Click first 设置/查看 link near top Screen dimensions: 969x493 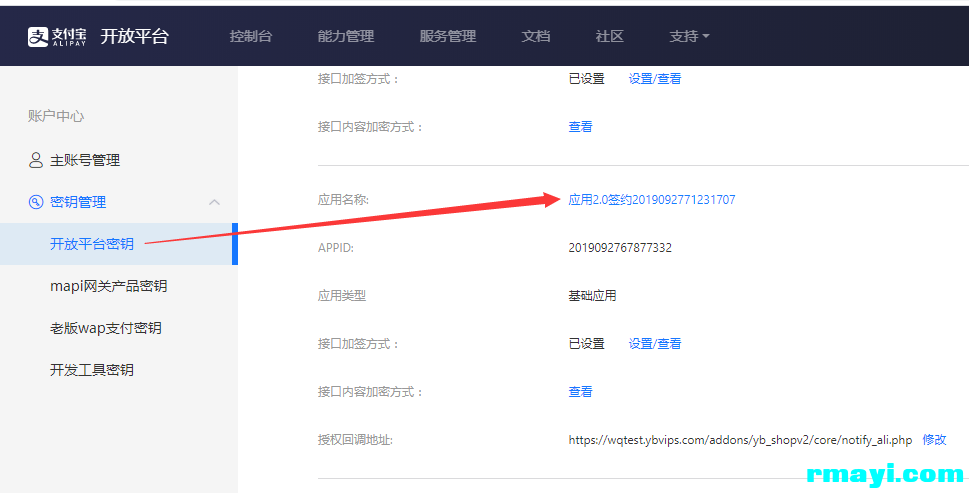[654, 78]
